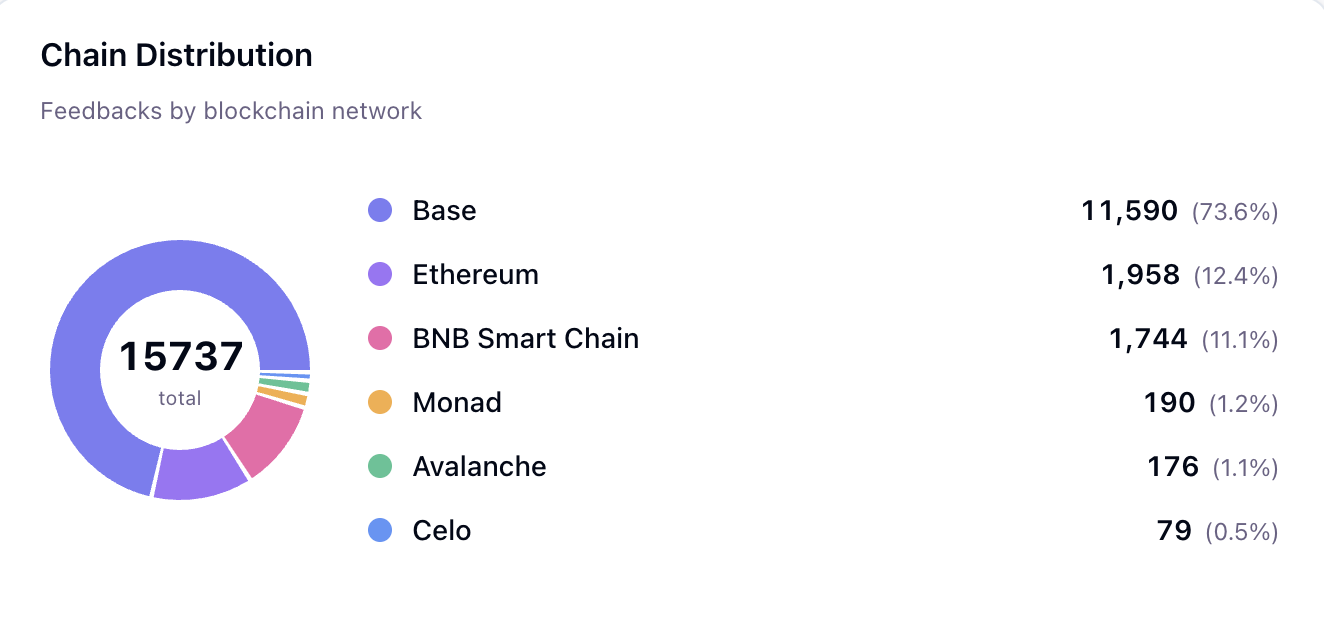The width and height of the screenshot is (1324, 634).
Task: Click the 15737 total in donut center
Action: tap(181, 357)
